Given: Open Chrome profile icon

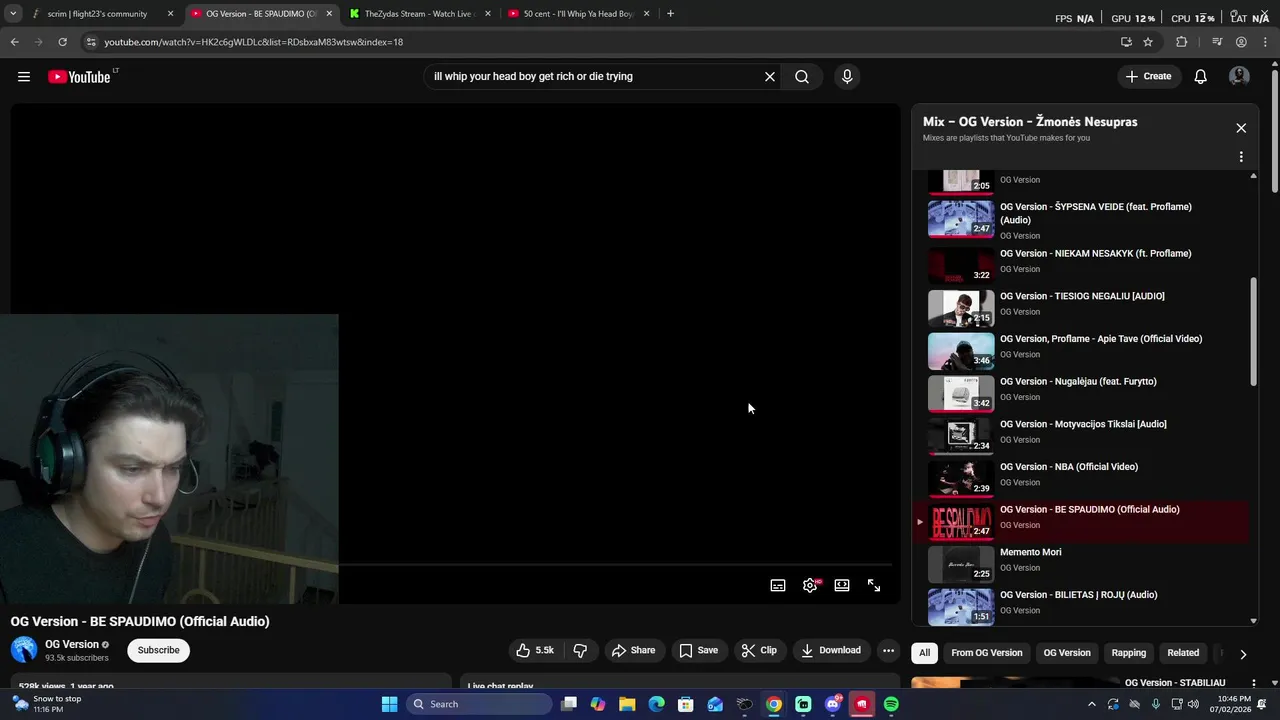Looking at the screenshot, I should click(1241, 42).
